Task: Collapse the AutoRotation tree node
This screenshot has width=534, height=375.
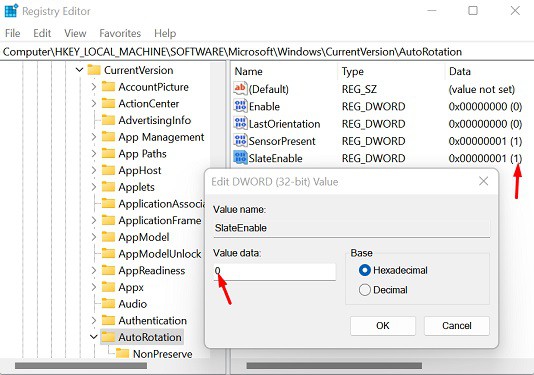Action: [94, 337]
